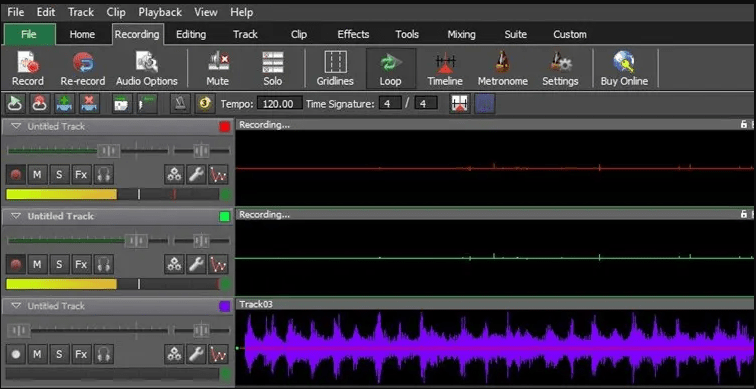
Task: Solo the green track with S
Action: (59, 264)
